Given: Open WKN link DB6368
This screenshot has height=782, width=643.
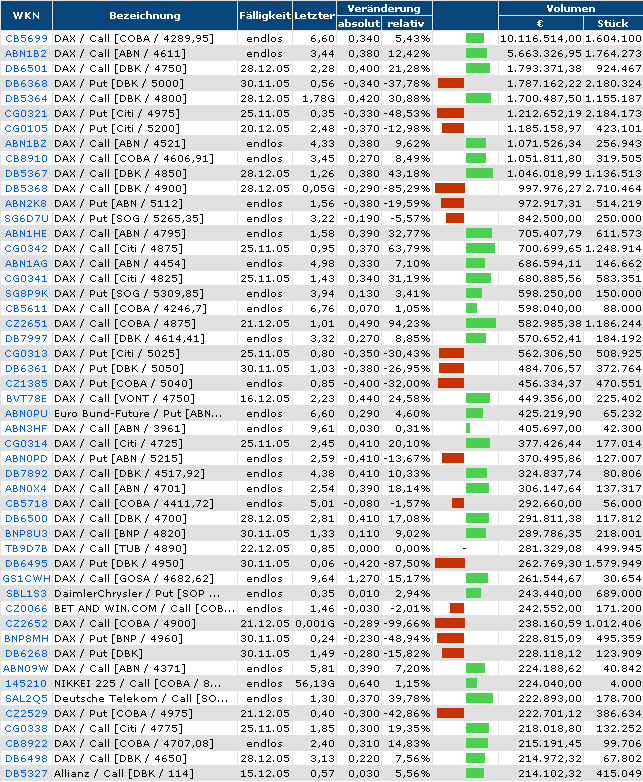Looking at the screenshot, I should pyautogui.click(x=26, y=83).
